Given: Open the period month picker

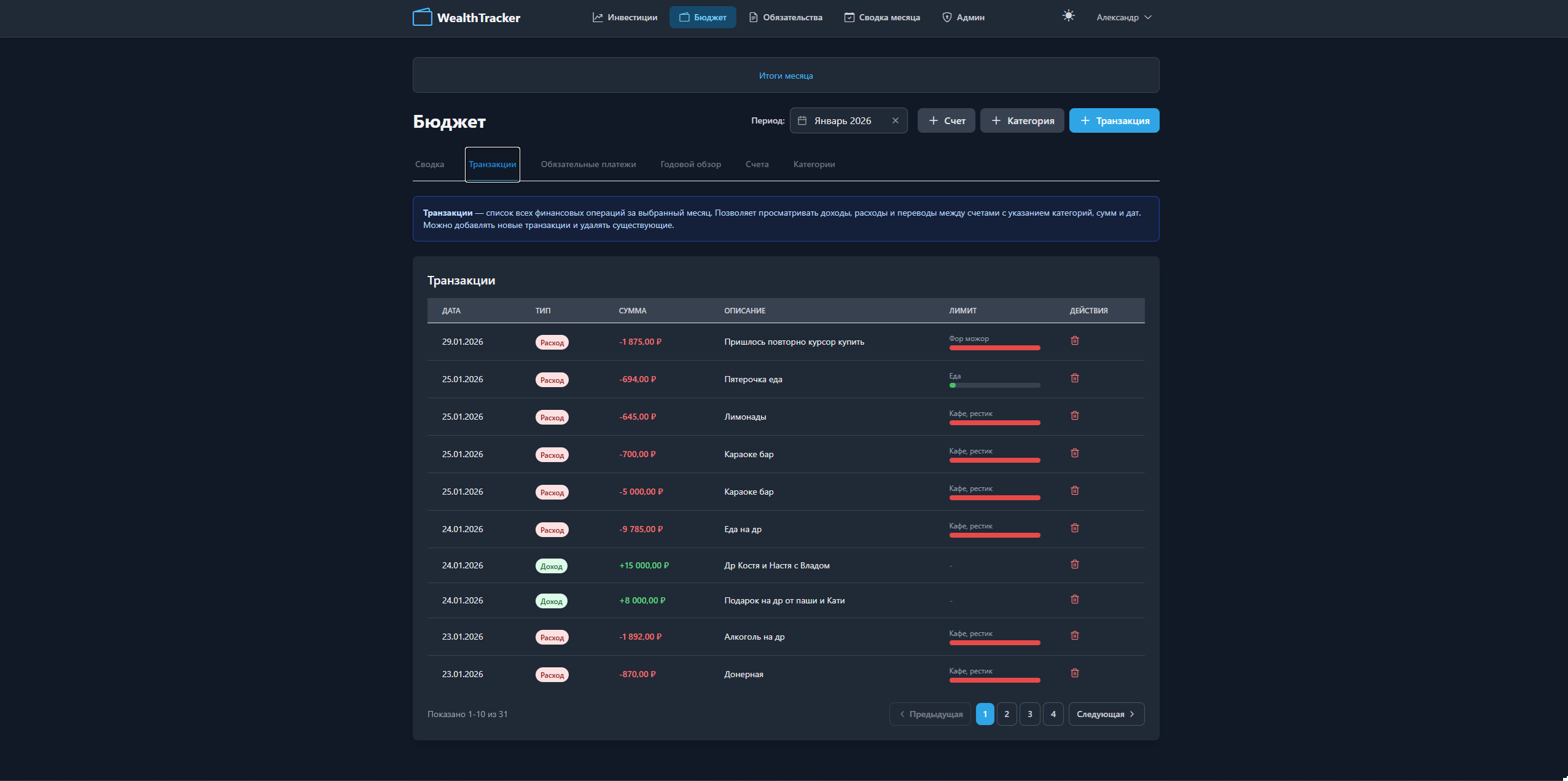Looking at the screenshot, I should click(x=842, y=120).
